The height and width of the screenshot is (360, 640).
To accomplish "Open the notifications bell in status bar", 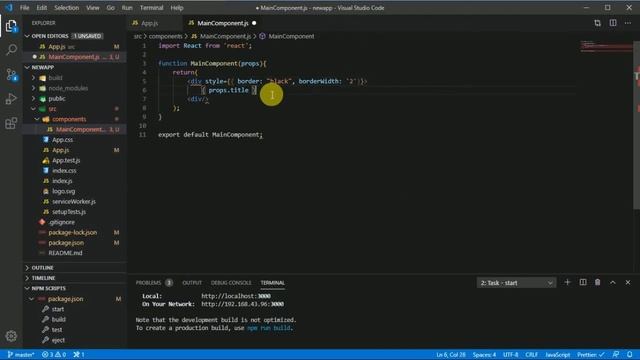I will coord(629,354).
